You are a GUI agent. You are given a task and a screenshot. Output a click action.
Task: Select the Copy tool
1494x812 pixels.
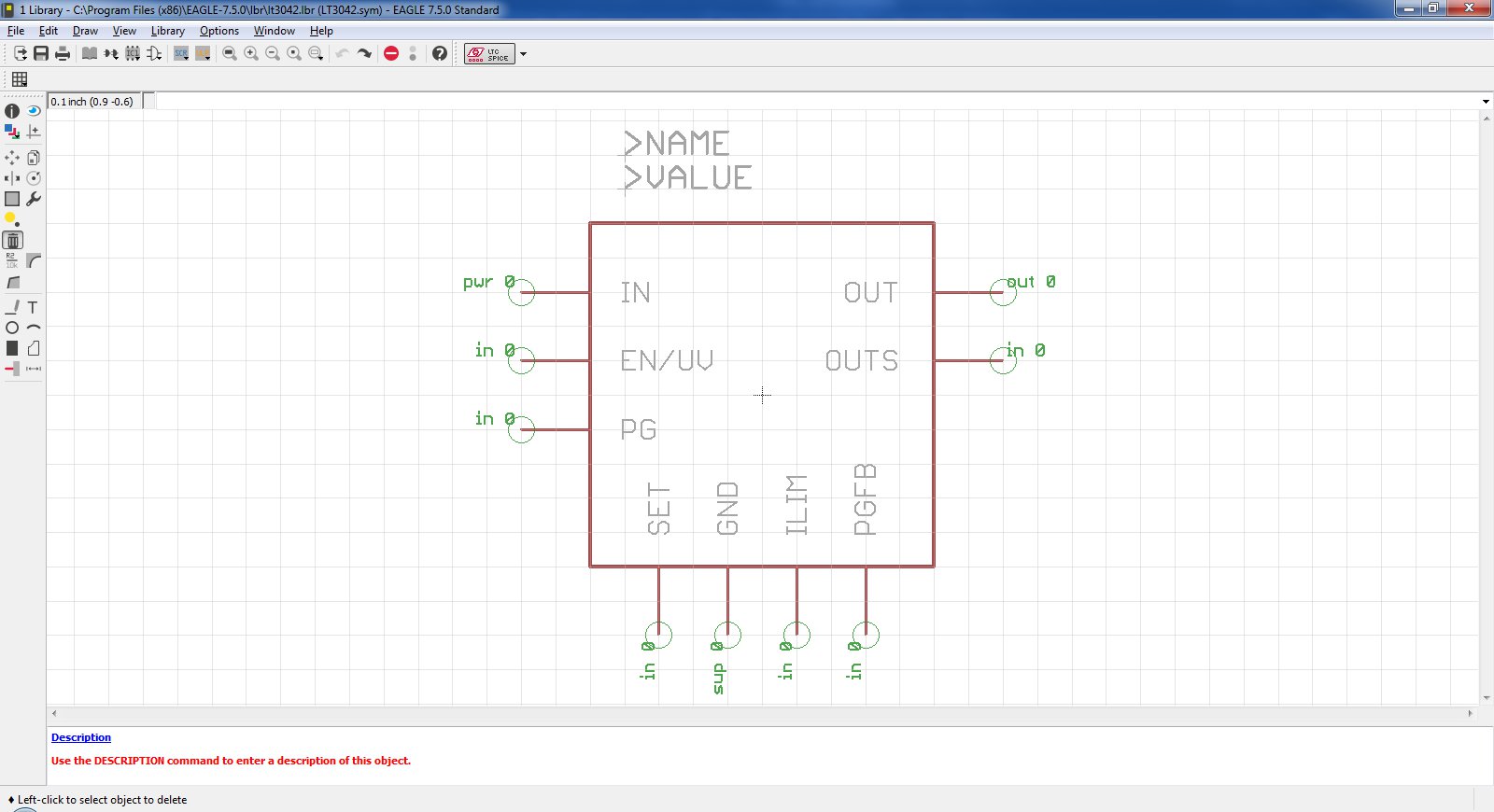[34, 158]
